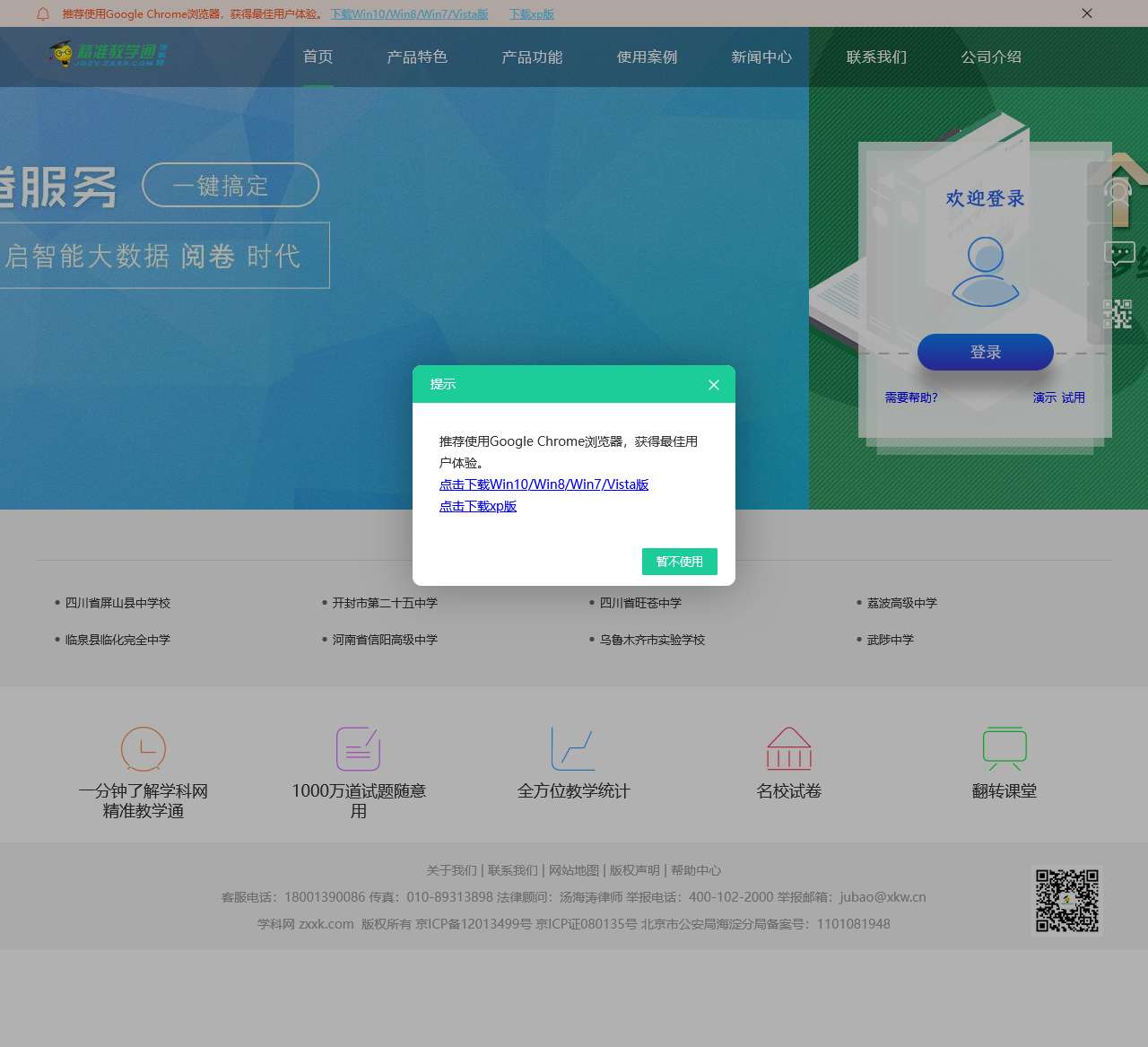
Task: Click 下载Win10/Win8/Win7/Vista版 in top banner
Action: coord(409,14)
